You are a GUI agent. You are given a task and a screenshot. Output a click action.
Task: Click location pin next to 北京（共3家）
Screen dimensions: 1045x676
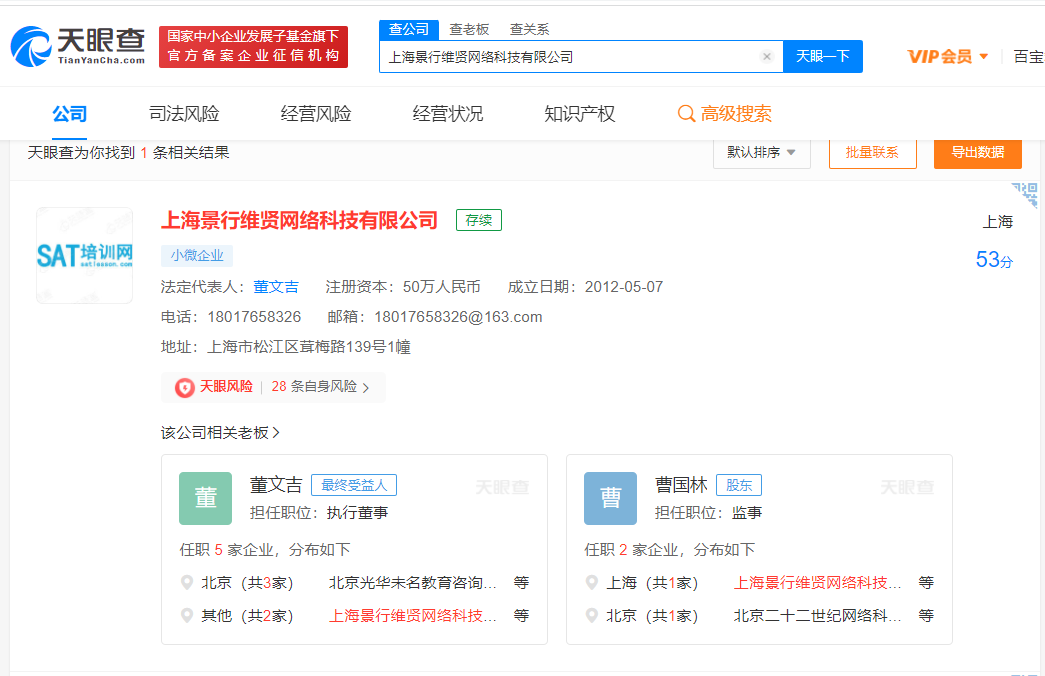(187, 583)
